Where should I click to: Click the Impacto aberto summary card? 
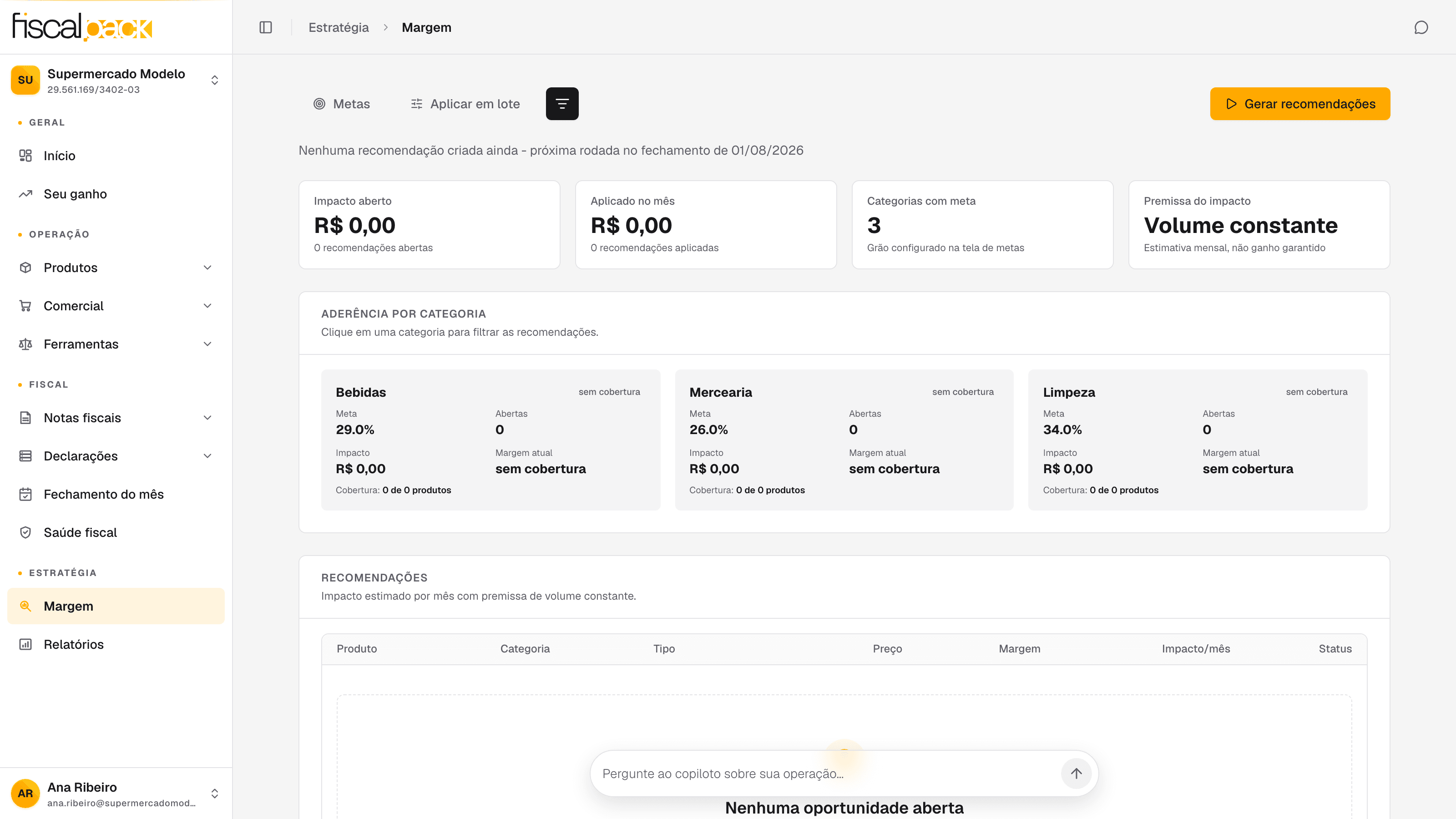[x=430, y=224]
